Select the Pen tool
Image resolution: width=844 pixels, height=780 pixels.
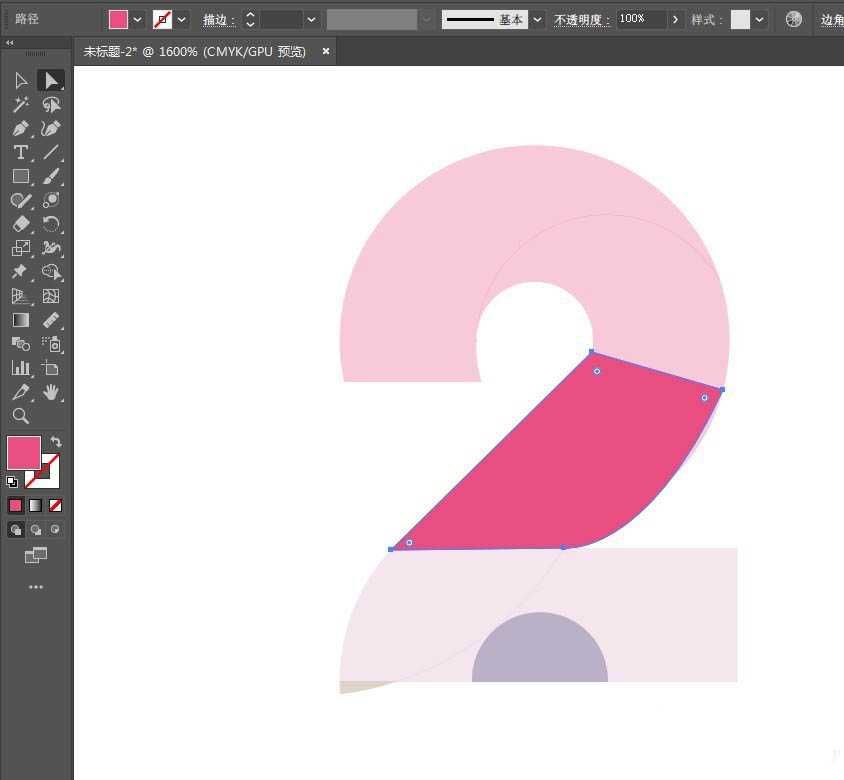[20, 128]
